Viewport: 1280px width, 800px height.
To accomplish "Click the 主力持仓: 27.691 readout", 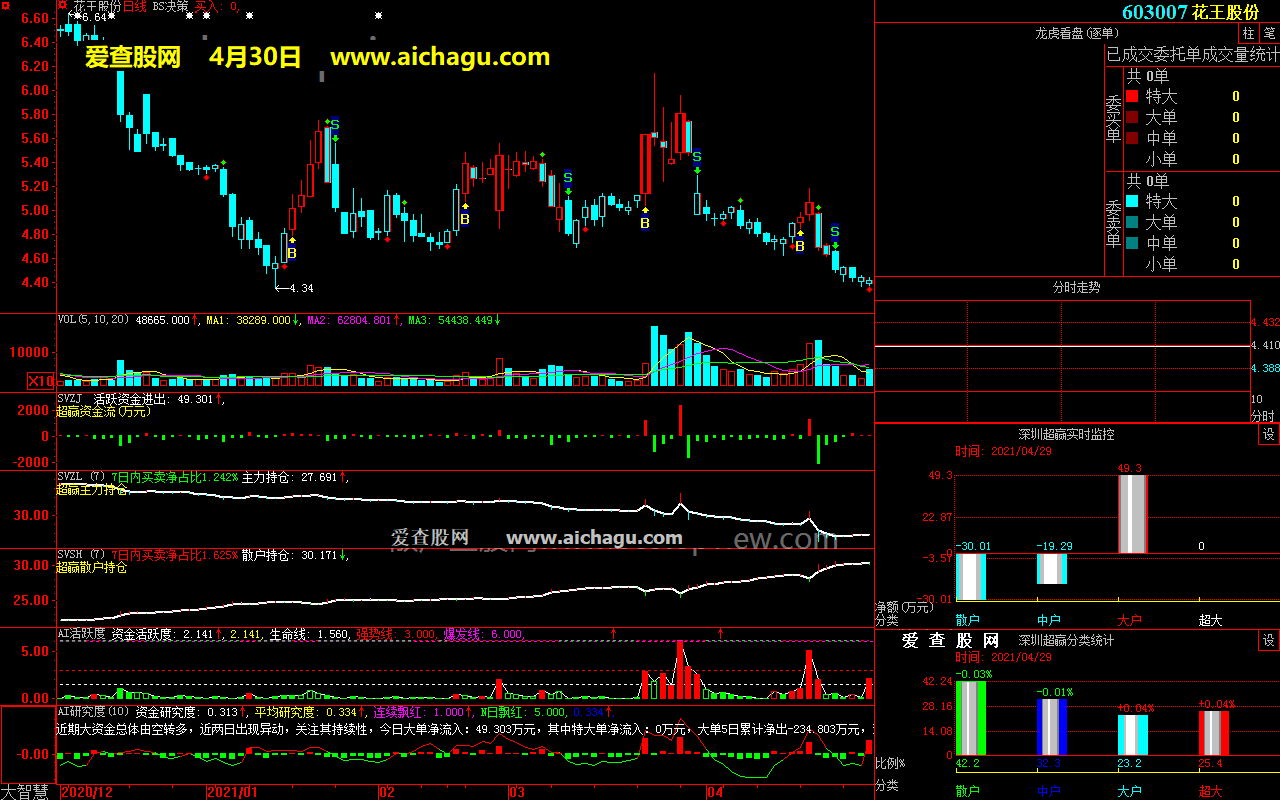I will coord(290,477).
